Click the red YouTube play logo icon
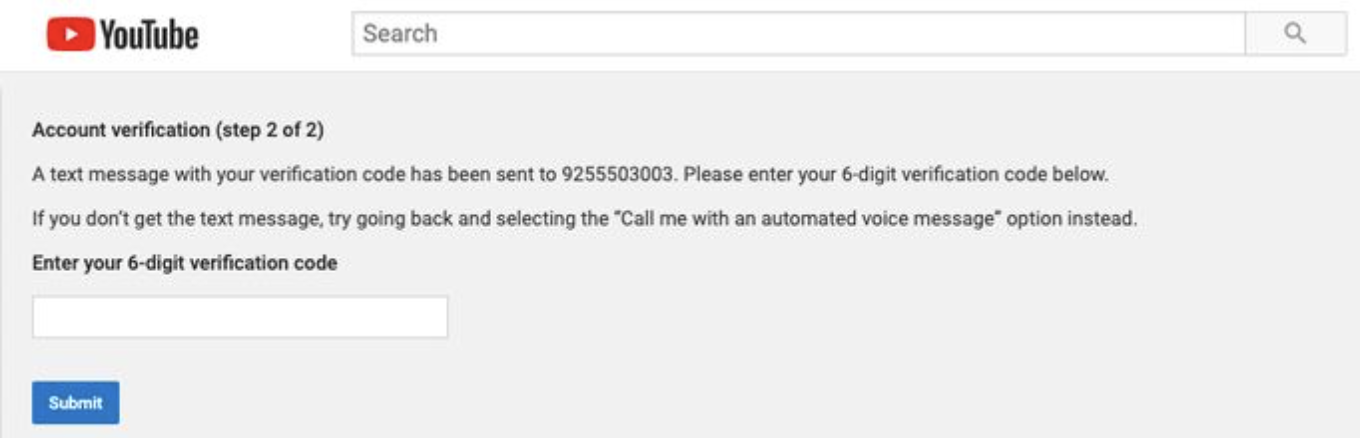 69,35
